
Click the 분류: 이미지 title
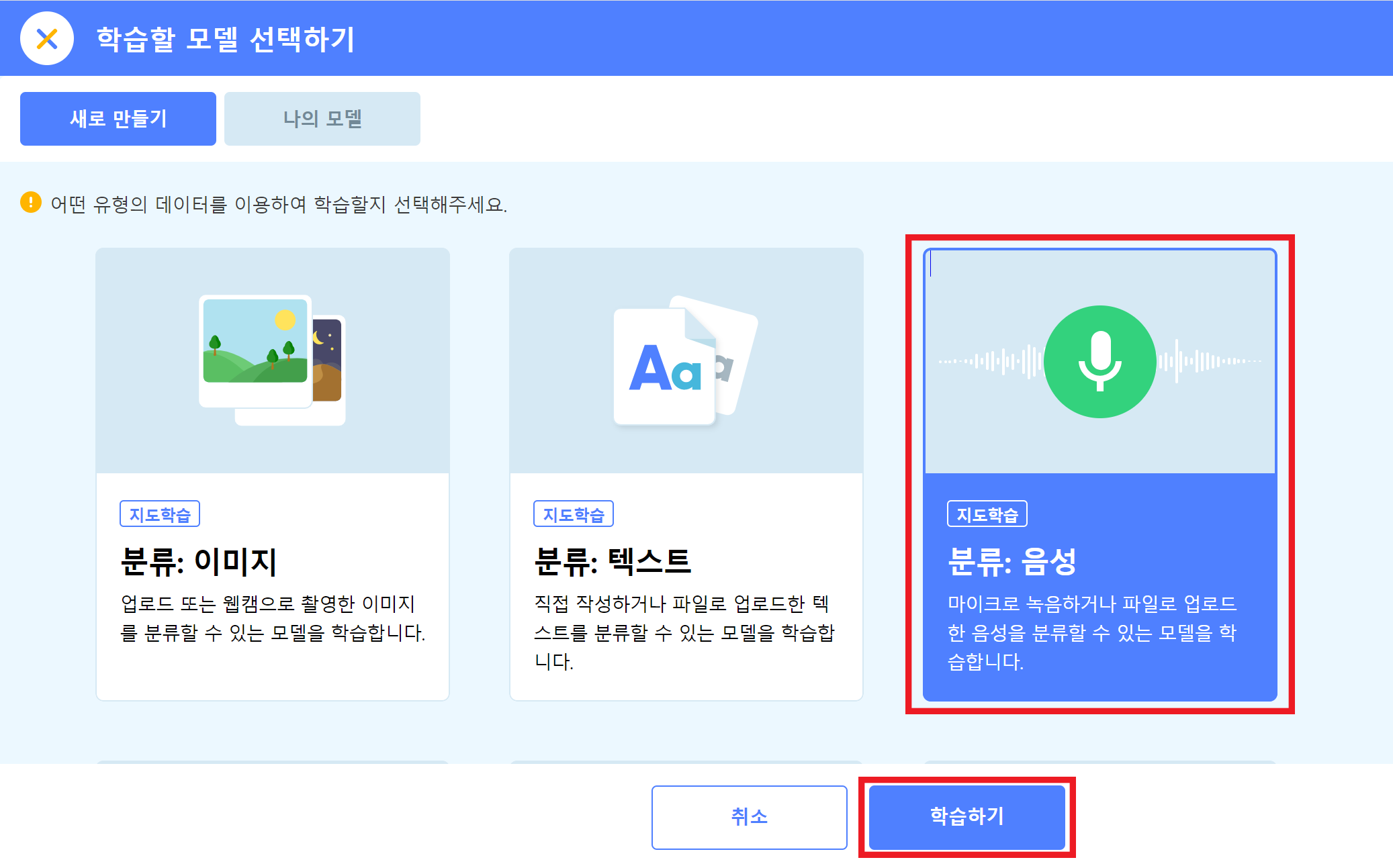point(199,562)
